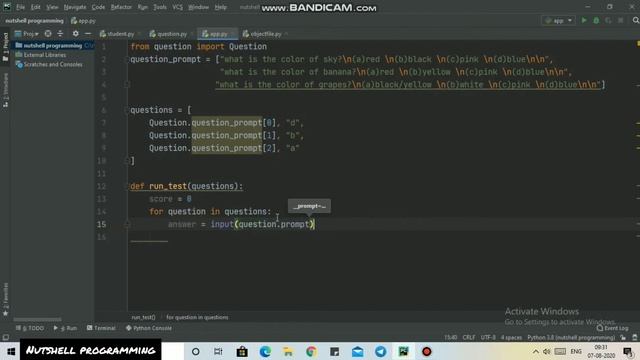Run the app configuration with green play icon
Viewport: 640px width, 360px height.
coord(584,20)
